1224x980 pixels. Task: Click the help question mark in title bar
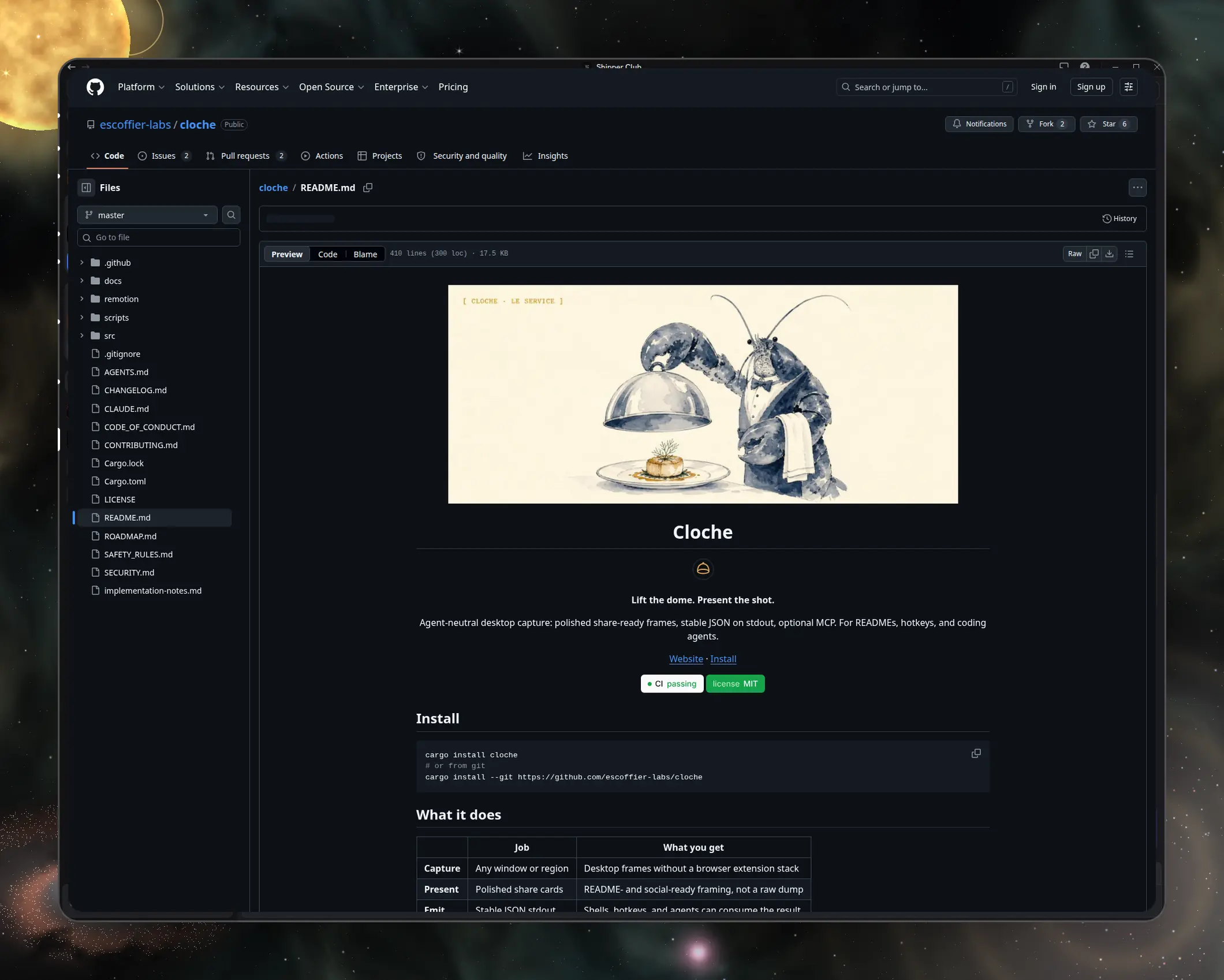point(1084,66)
